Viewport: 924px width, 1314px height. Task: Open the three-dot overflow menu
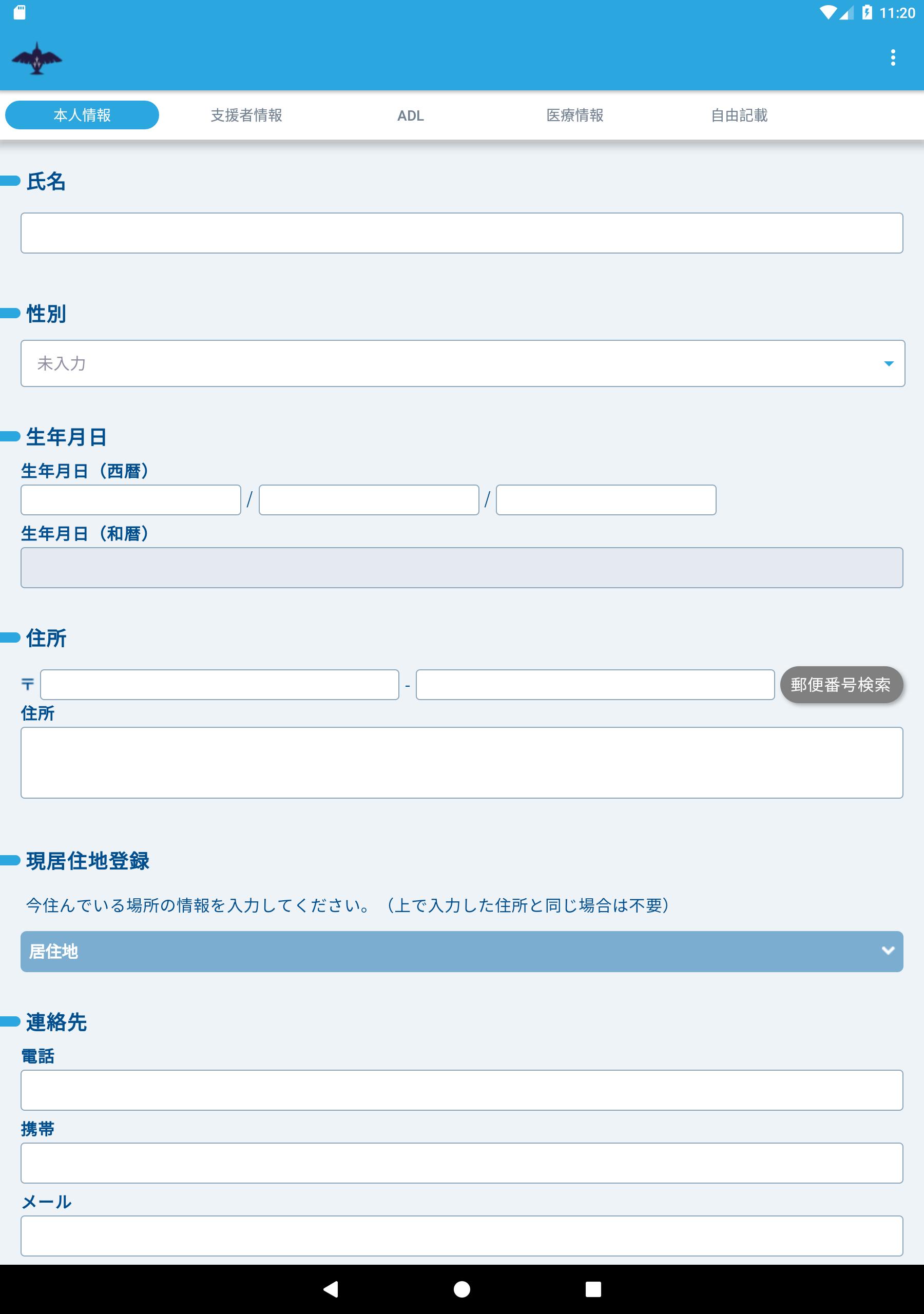point(893,57)
